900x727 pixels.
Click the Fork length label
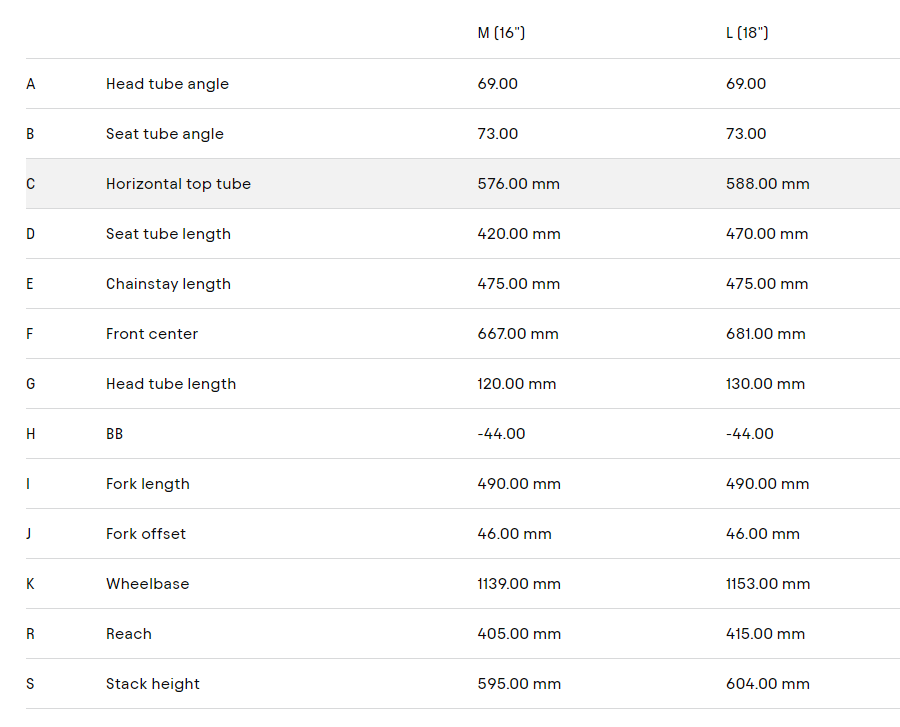[148, 484]
